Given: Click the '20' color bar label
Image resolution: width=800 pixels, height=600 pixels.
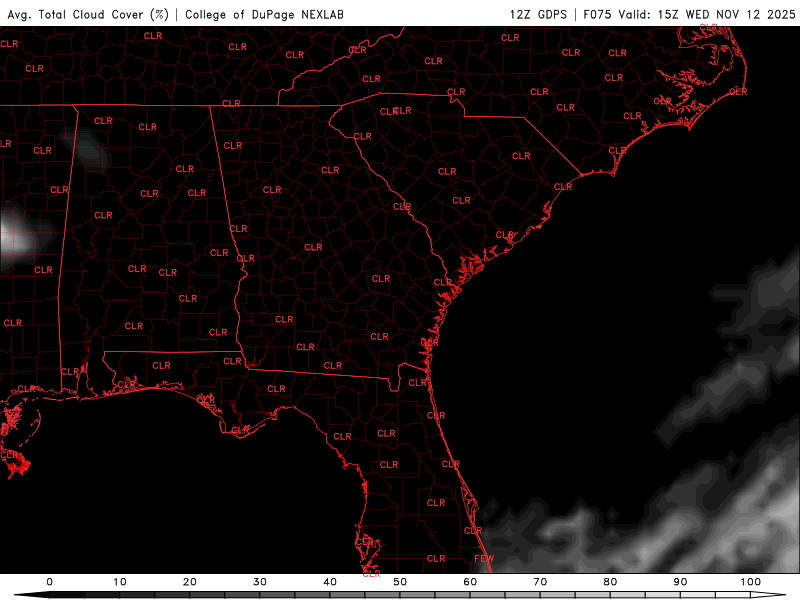Looking at the screenshot, I should point(190,582).
